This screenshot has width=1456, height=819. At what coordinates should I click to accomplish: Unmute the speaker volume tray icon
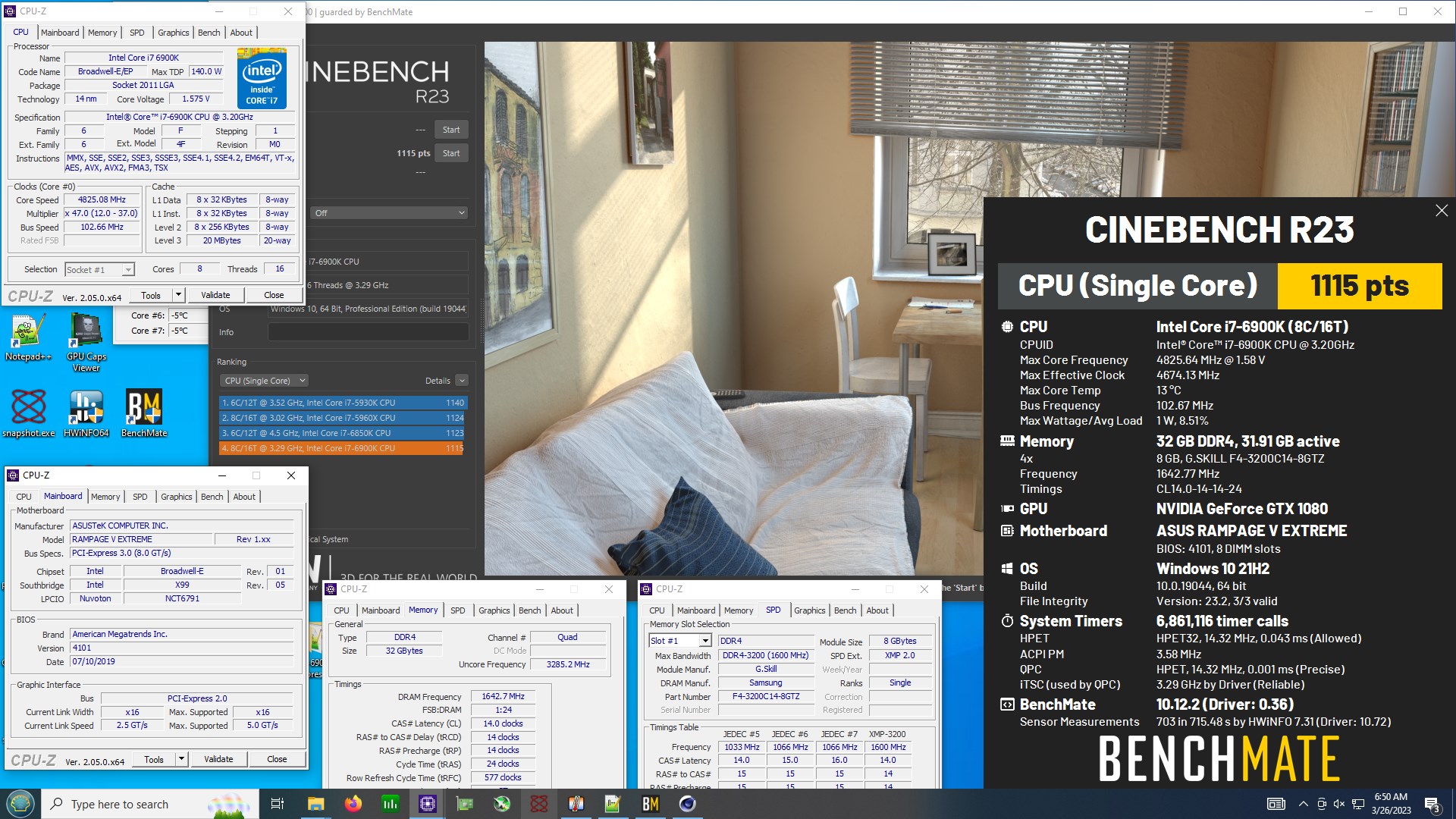pyautogui.click(x=1339, y=804)
